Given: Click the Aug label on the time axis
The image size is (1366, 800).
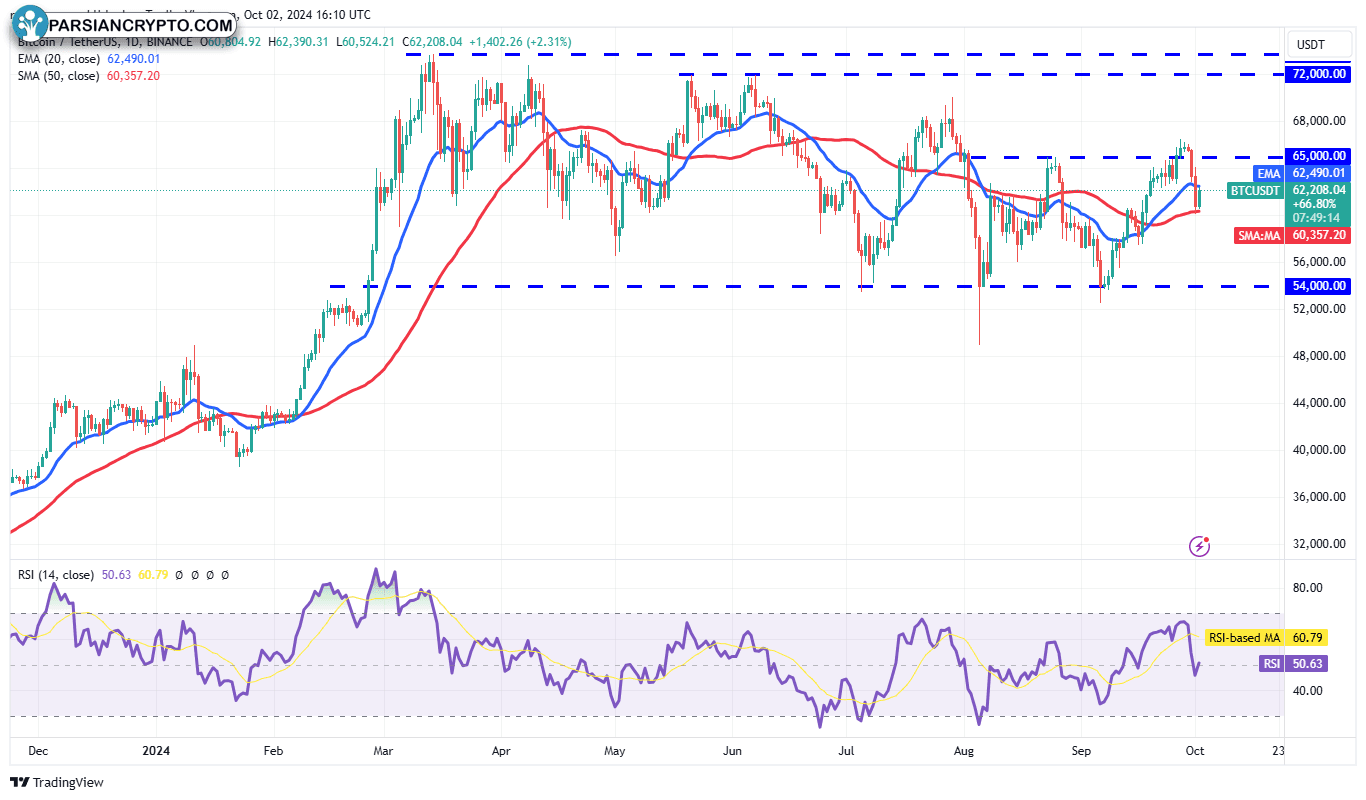Looking at the screenshot, I should coord(964,749).
